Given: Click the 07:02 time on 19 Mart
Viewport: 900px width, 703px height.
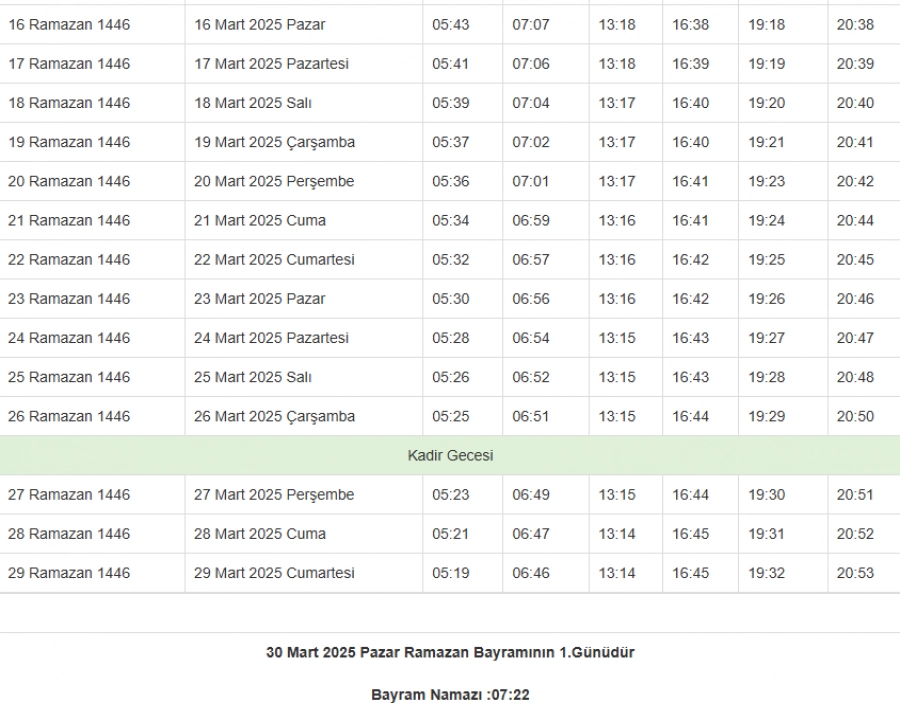Looking at the screenshot, I should coord(531,142).
